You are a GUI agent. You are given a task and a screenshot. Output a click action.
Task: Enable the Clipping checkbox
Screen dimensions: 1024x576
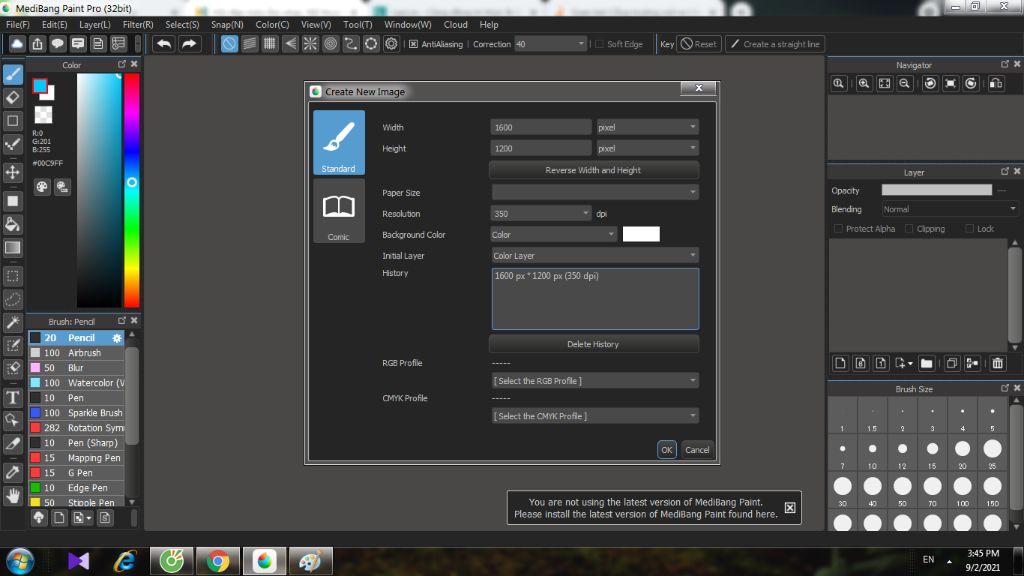909,229
